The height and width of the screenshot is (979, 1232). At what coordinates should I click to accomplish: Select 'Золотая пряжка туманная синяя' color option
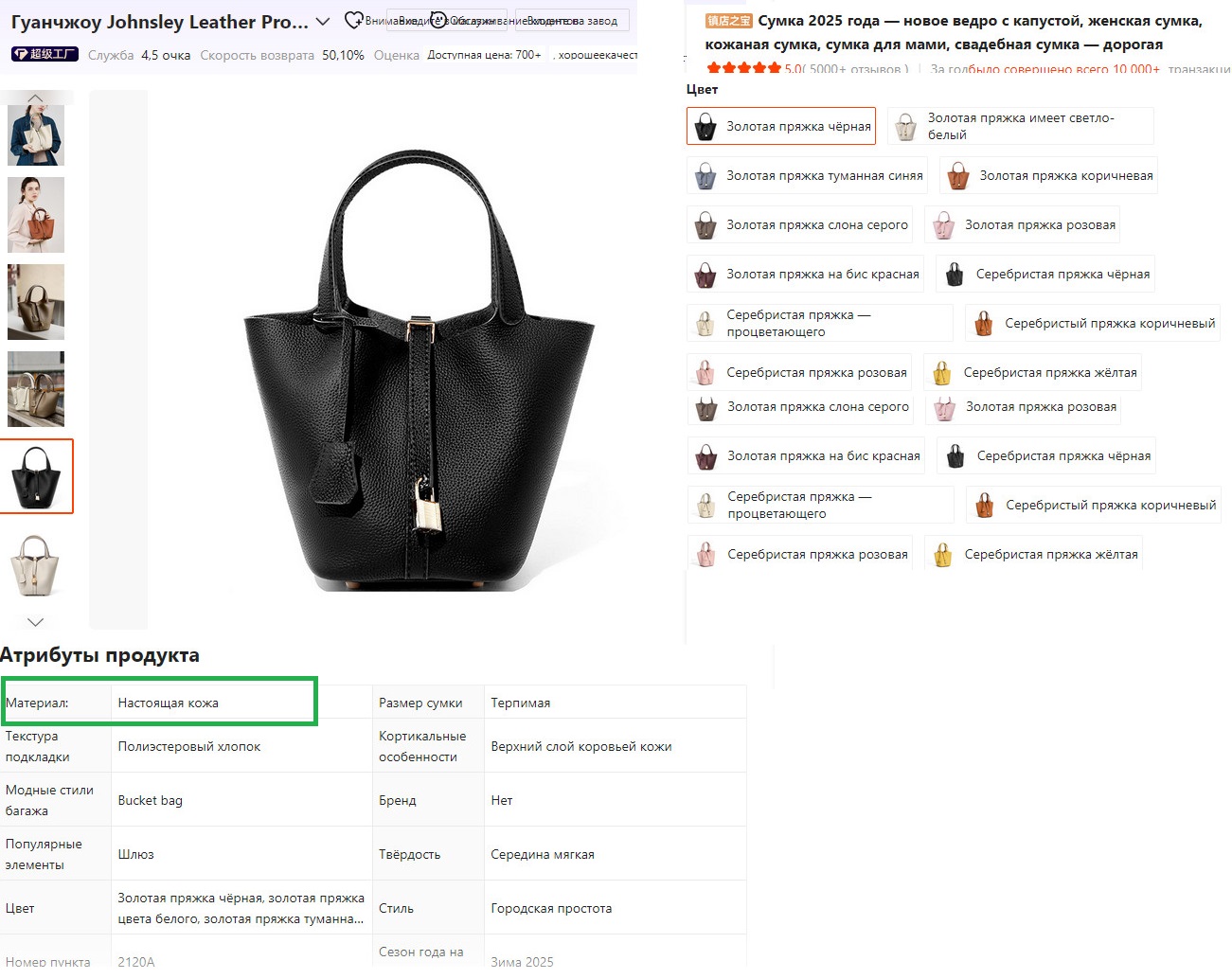point(808,175)
